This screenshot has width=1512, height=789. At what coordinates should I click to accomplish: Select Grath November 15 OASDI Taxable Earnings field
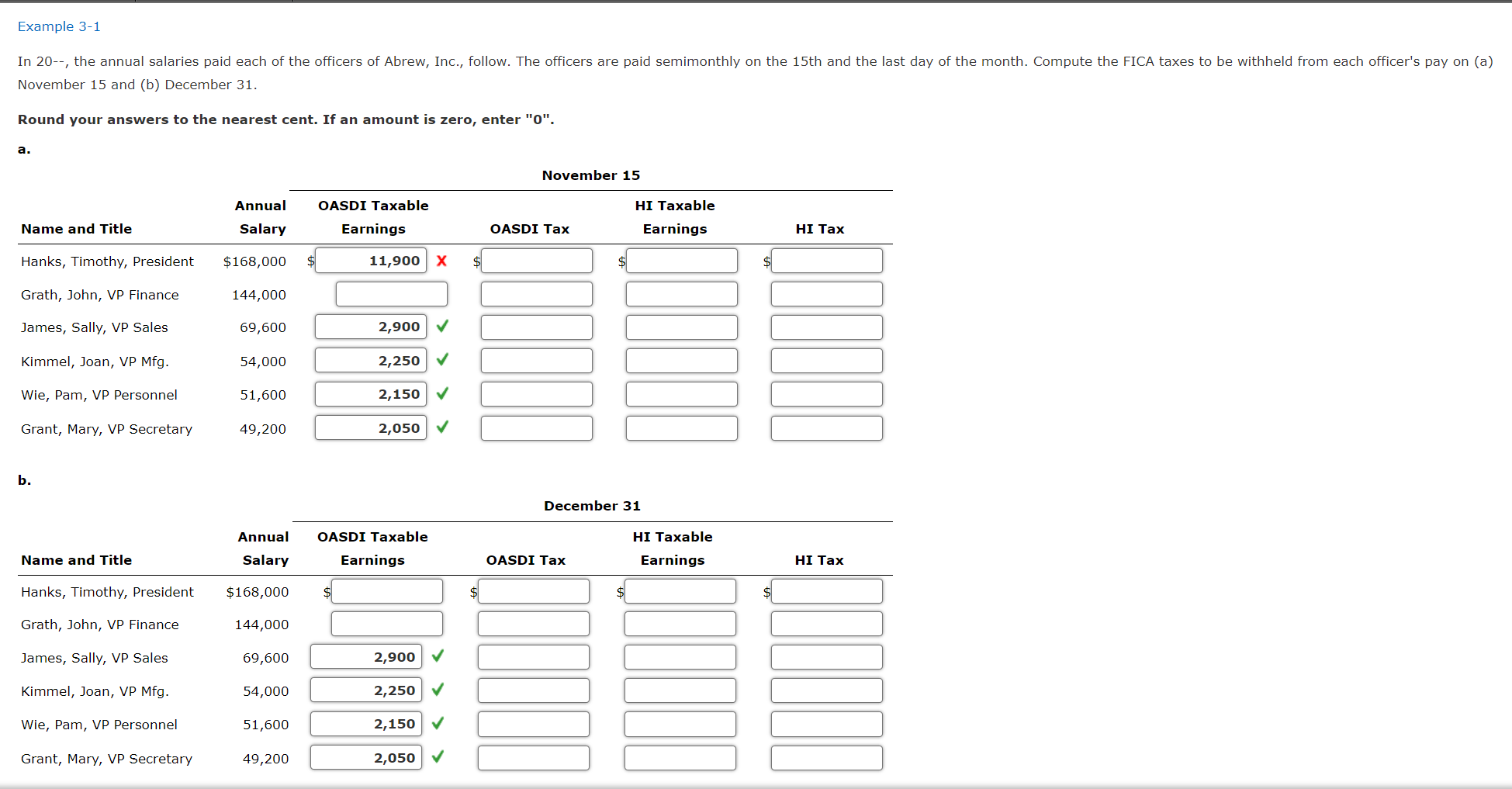point(392,294)
